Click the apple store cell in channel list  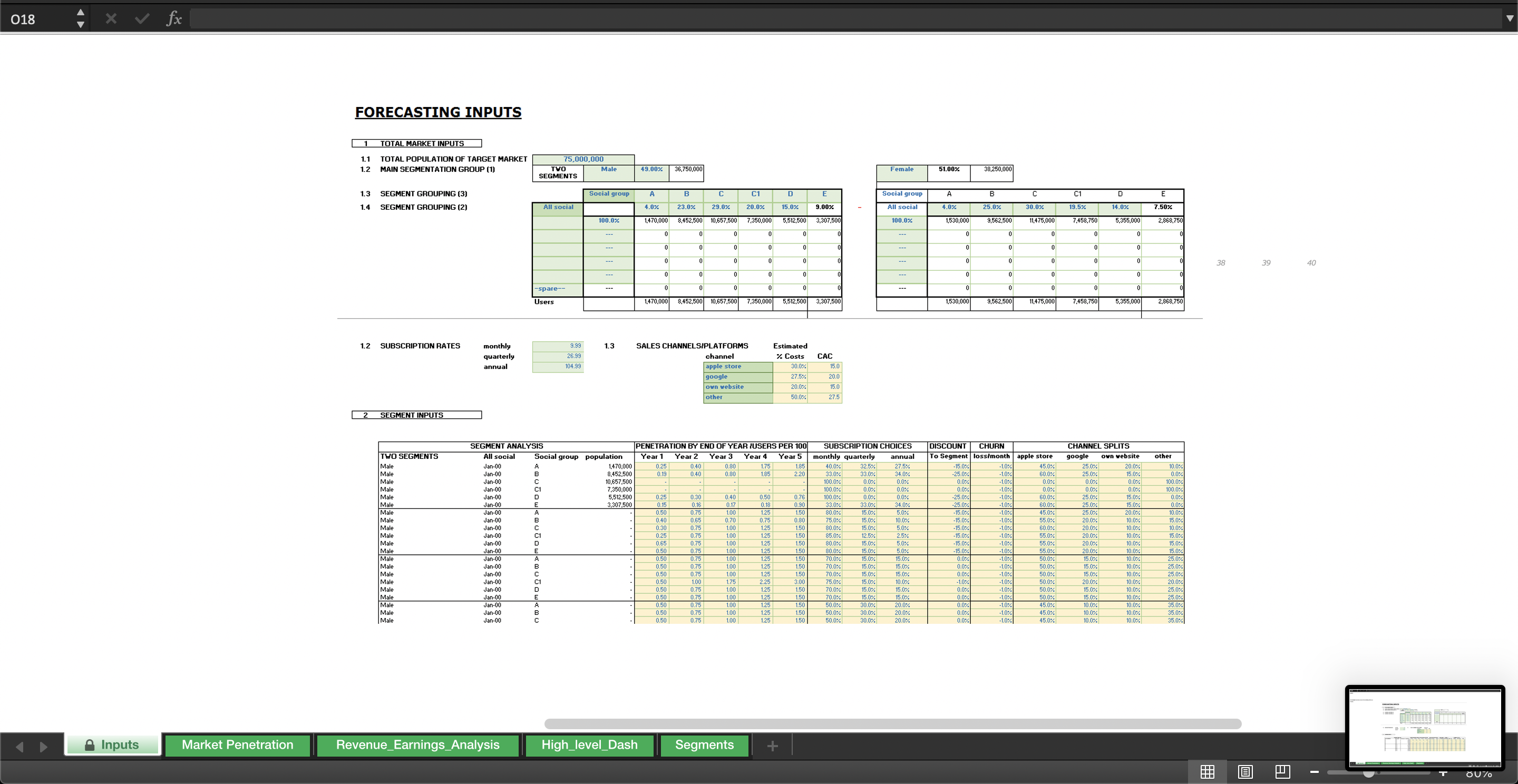tap(738, 366)
